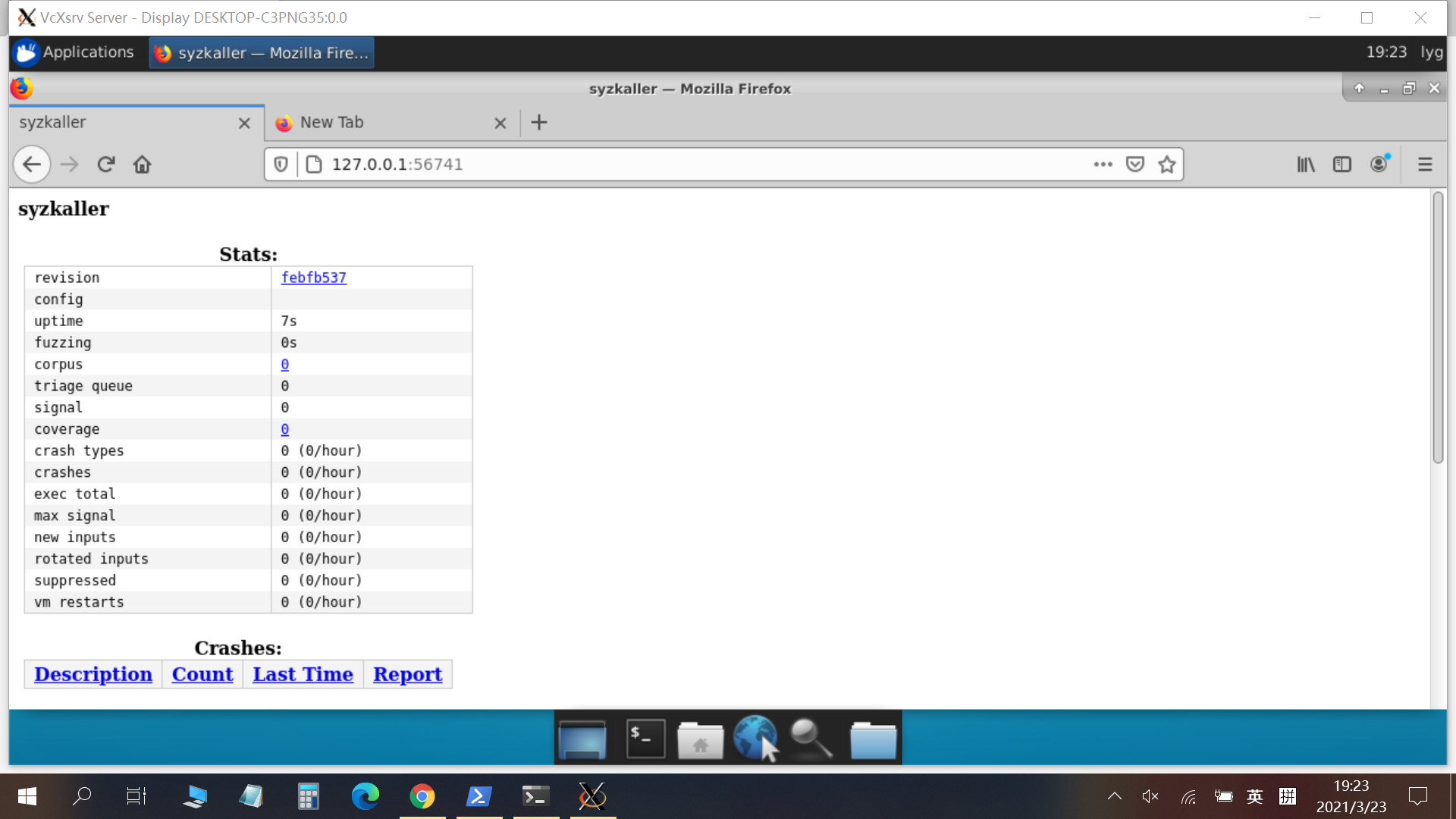
Task: Click the tracking protection shield
Action: pos(281,164)
